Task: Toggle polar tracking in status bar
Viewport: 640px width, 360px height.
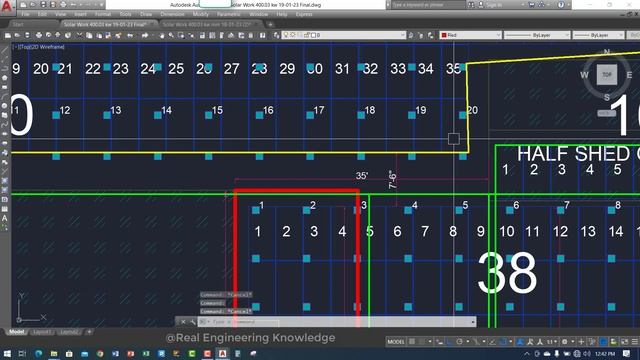Action: pos(459,342)
